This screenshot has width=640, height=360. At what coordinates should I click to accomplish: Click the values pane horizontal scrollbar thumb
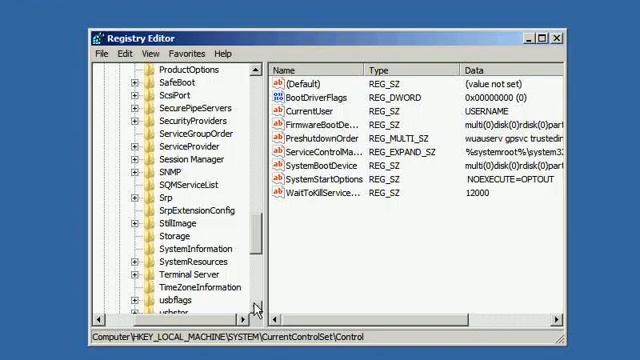point(375,319)
